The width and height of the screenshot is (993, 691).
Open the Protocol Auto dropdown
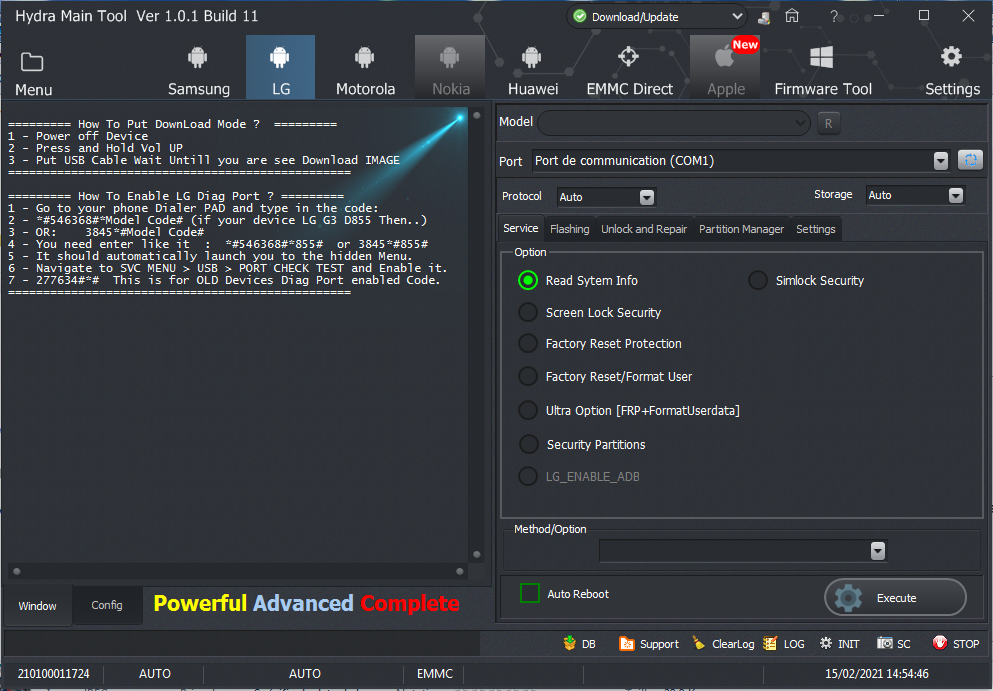pyautogui.click(x=647, y=198)
